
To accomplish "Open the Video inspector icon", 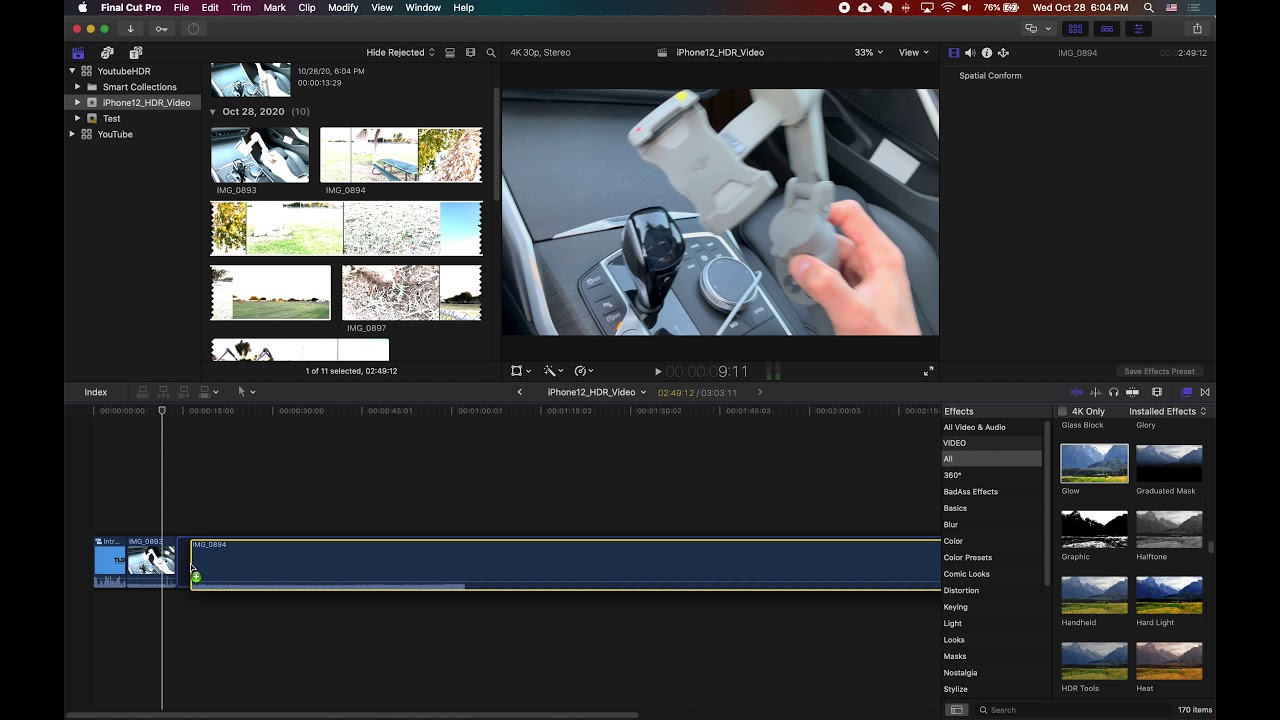I will [953, 53].
